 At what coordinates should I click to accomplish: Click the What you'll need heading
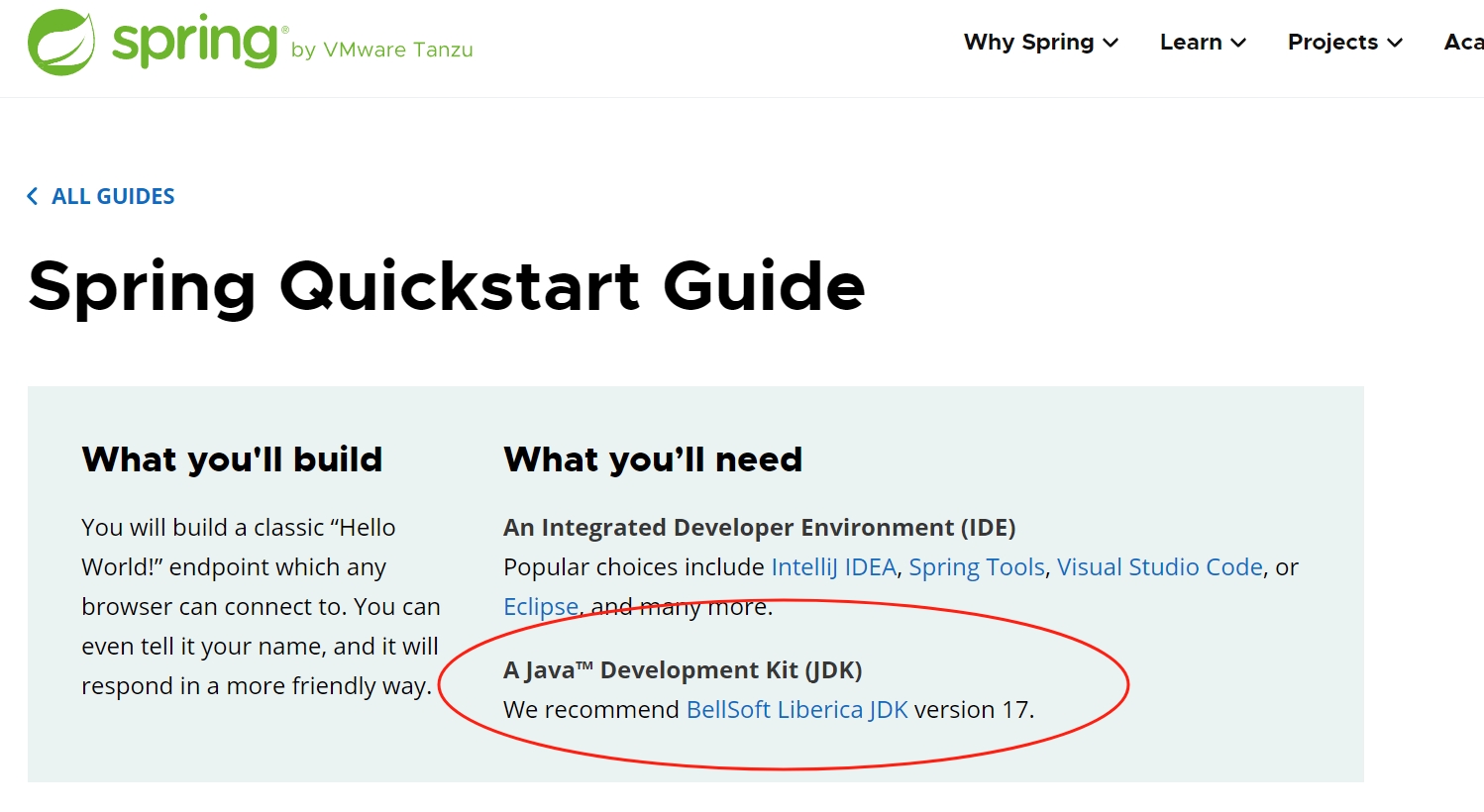pyautogui.click(x=653, y=458)
